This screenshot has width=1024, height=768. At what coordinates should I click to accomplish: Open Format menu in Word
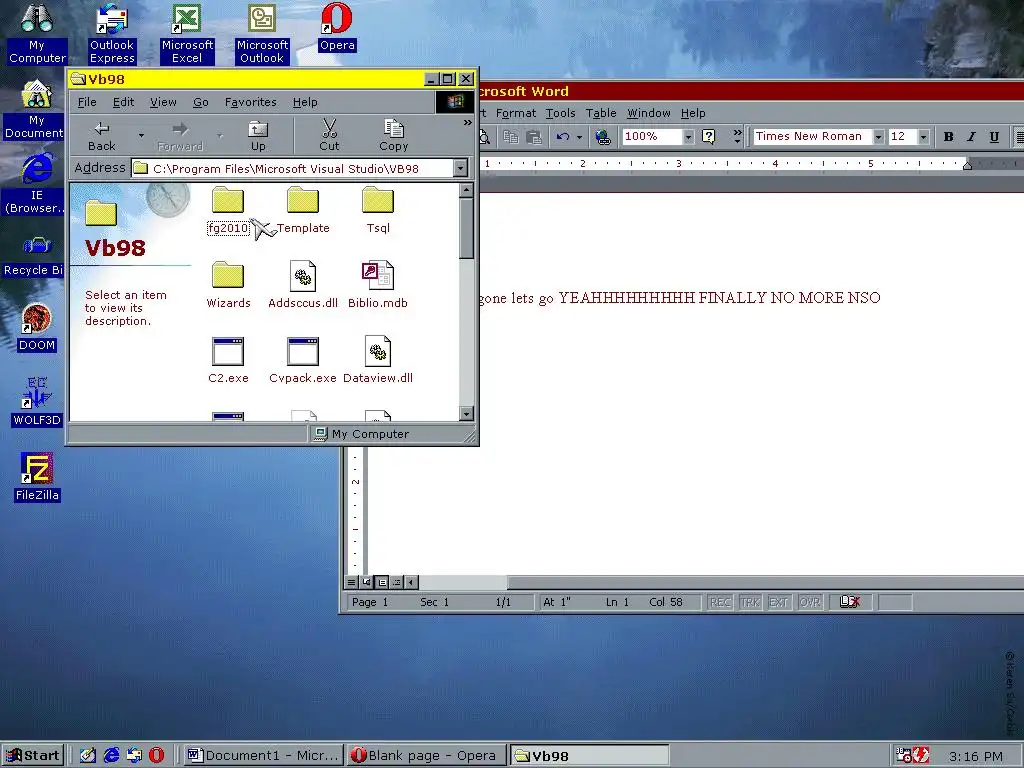[x=516, y=113]
